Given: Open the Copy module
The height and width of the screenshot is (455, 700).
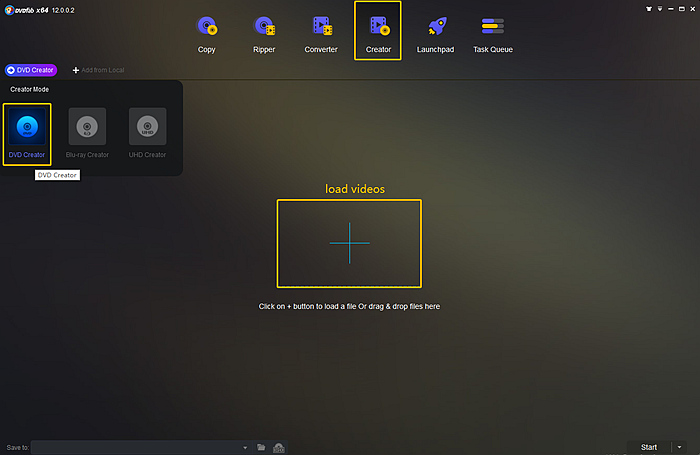Looking at the screenshot, I should (207, 34).
